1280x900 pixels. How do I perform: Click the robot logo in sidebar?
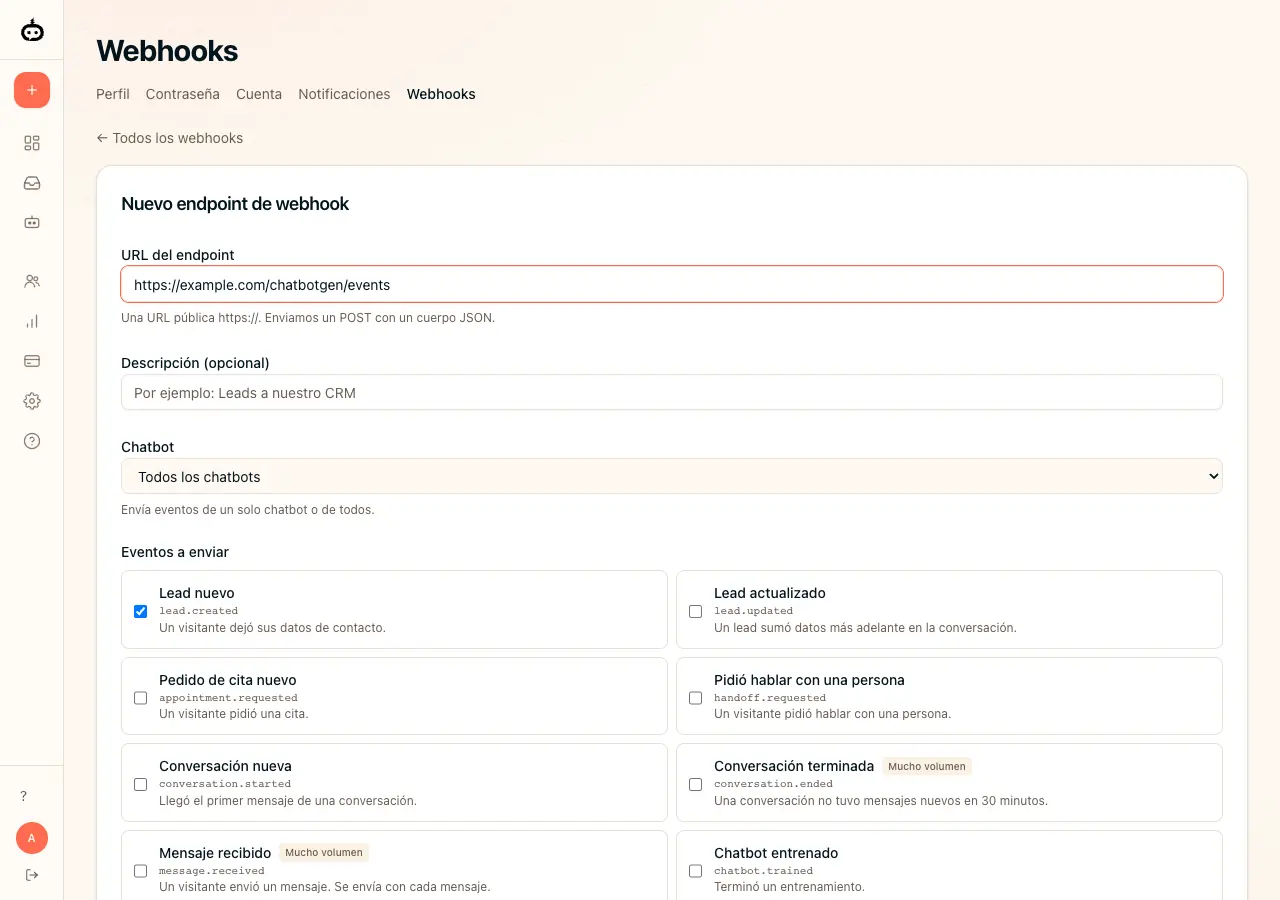(32, 31)
